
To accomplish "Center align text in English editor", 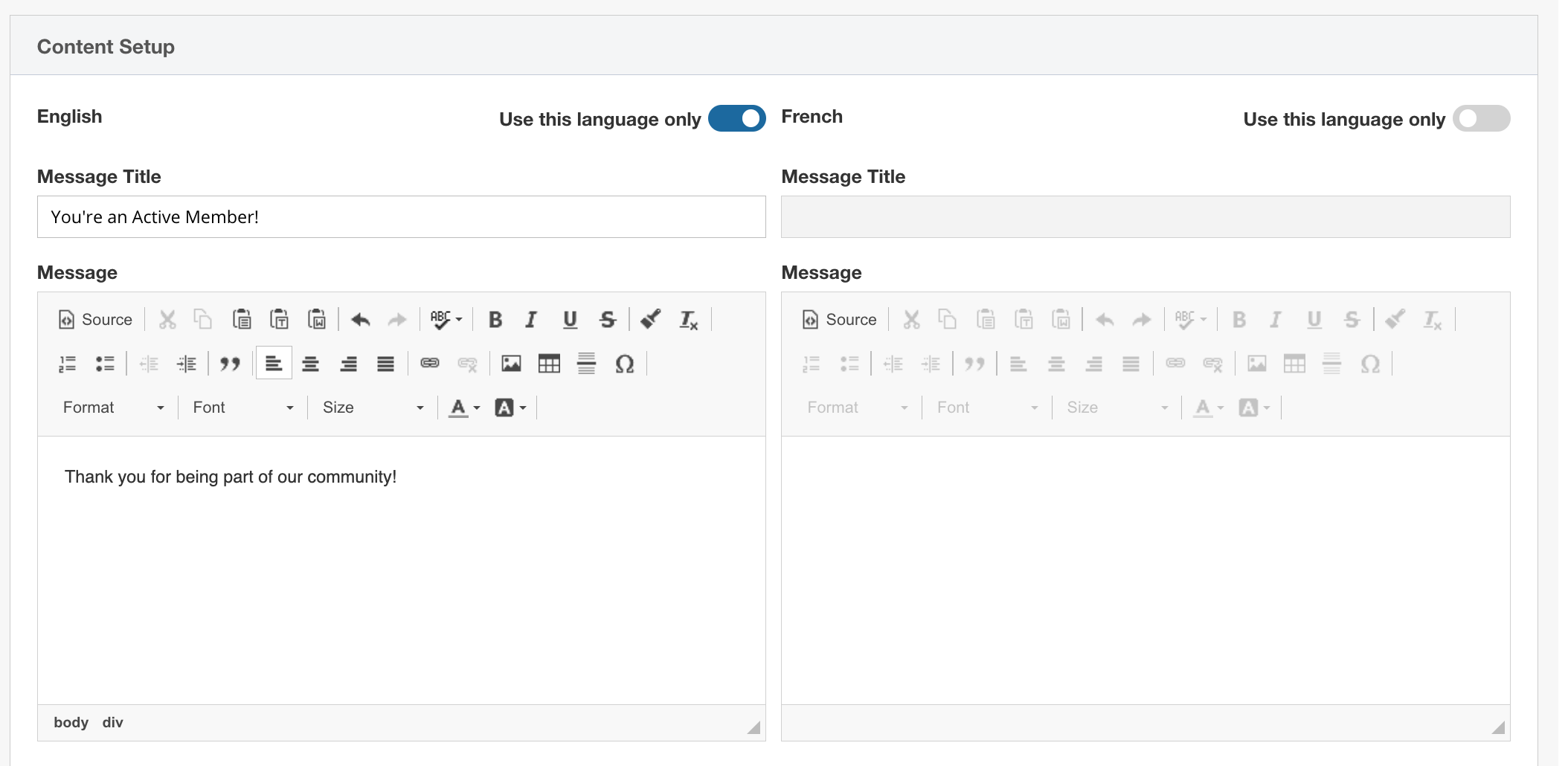I will point(311,364).
